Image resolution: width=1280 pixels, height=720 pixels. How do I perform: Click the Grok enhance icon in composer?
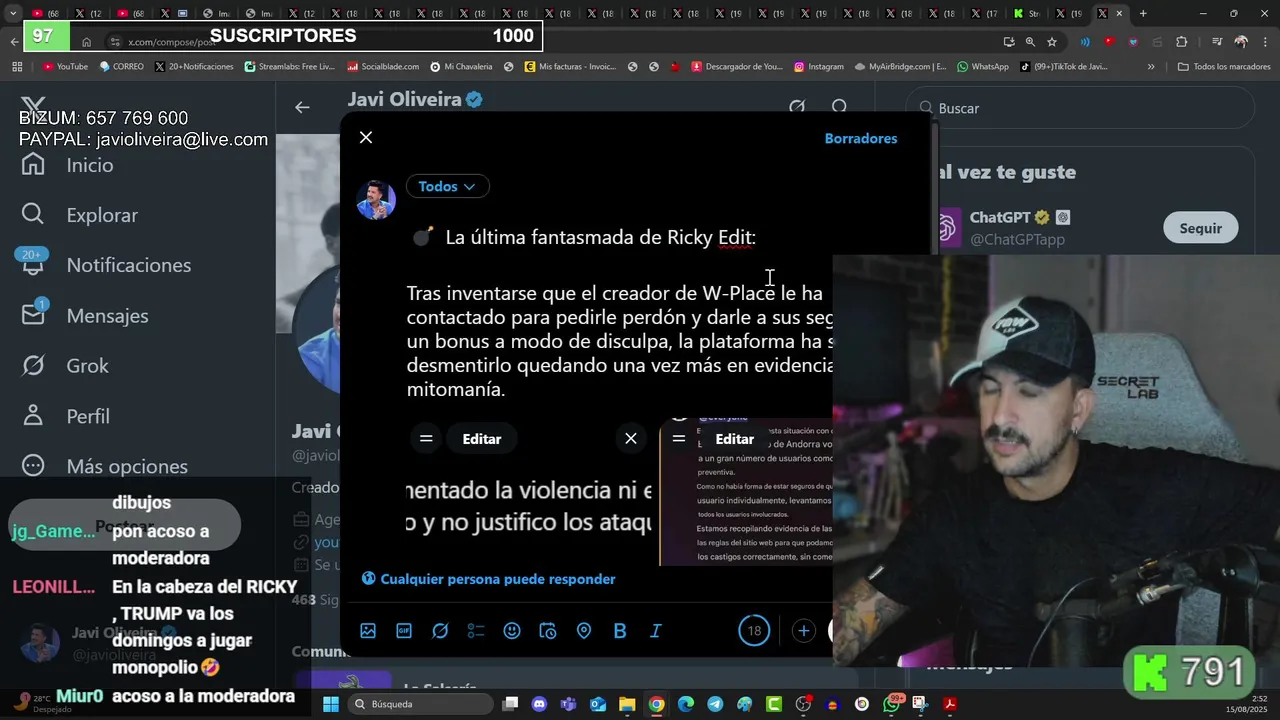click(440, 631)
